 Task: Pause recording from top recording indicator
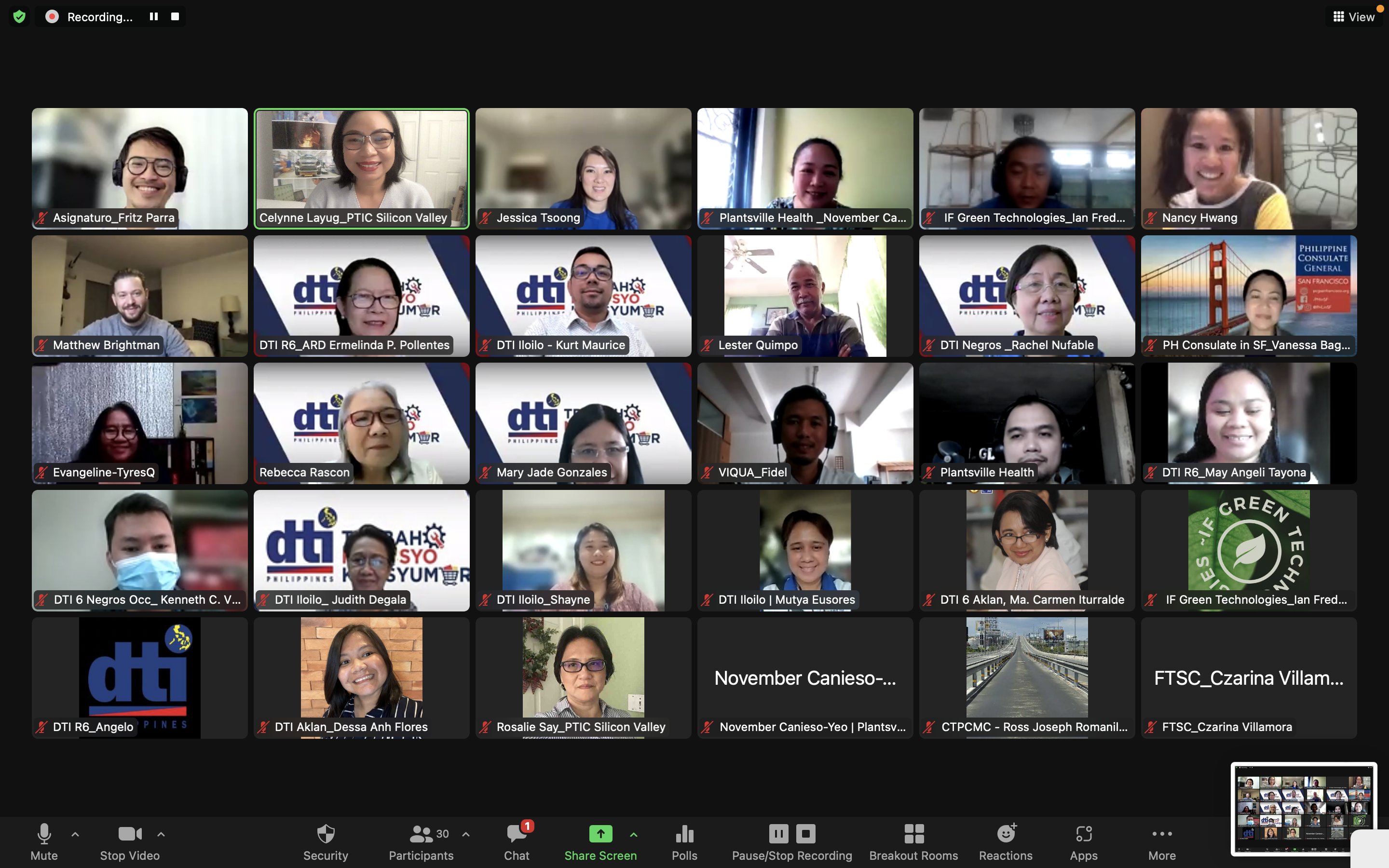point(154,17)
